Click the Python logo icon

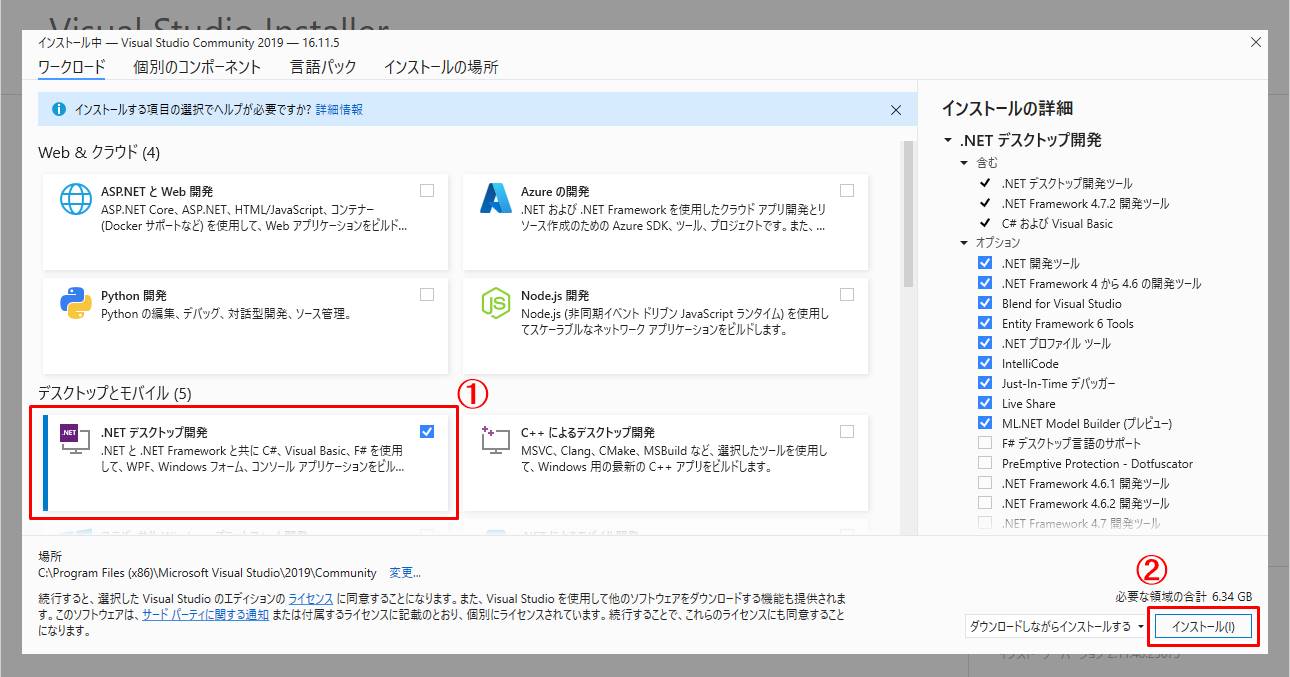tap(76, 304)
